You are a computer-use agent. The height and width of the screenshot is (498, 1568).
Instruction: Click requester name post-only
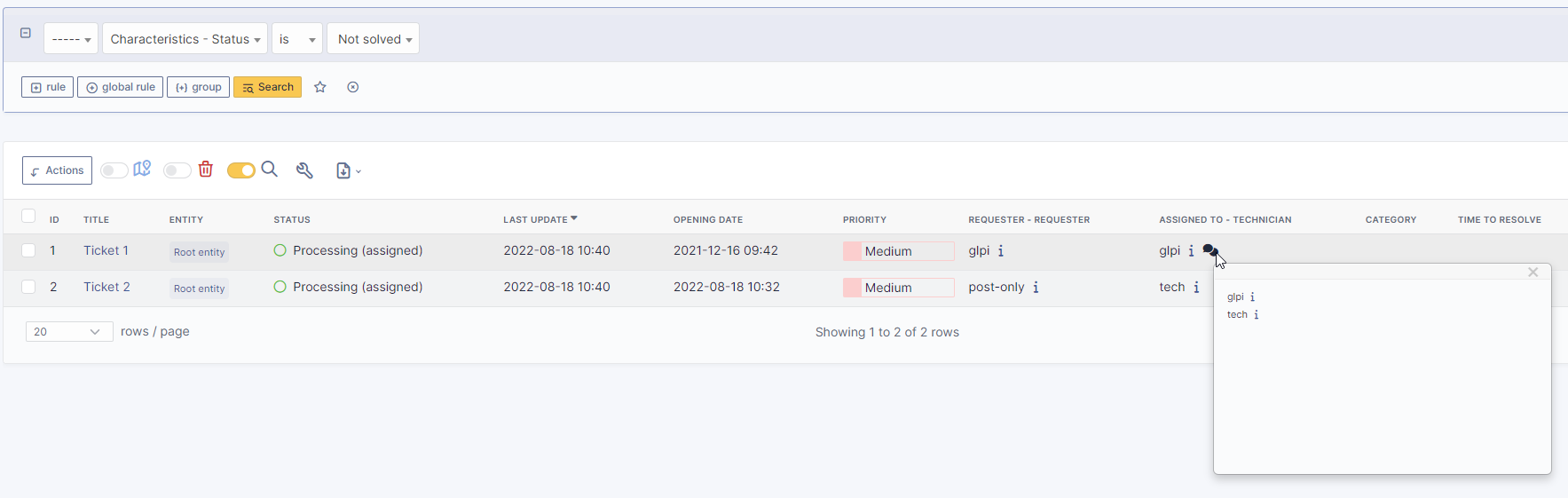point(997,287)
